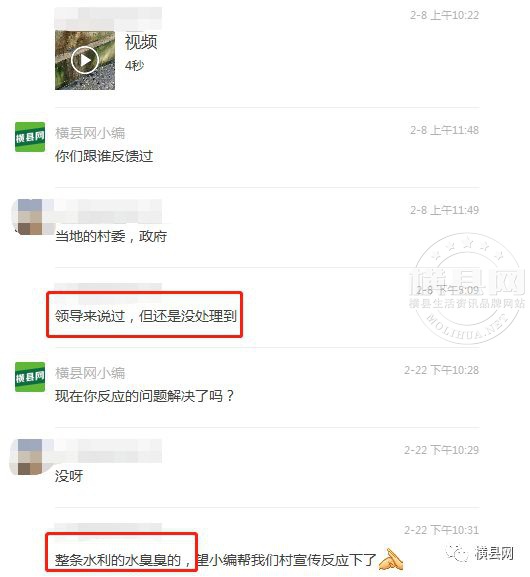530x577 pixels.
Task: Click the timestamp 2-22 下午10:31
Action: pyautogui.click(x=442, y=530)
